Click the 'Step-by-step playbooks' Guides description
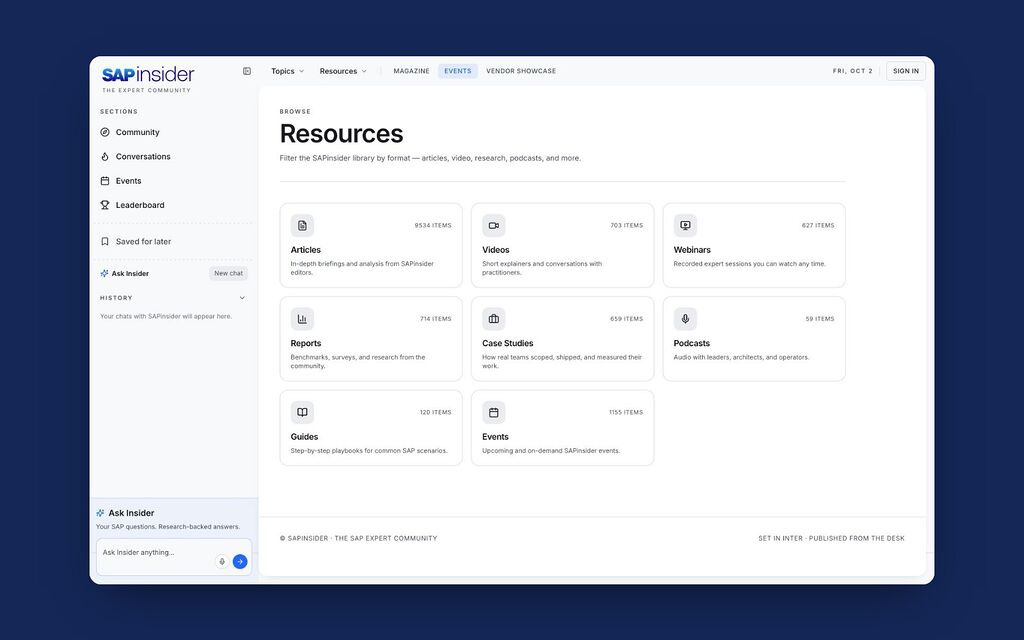The width and height of the screenshot is (1024, 640). click(369, 451)
